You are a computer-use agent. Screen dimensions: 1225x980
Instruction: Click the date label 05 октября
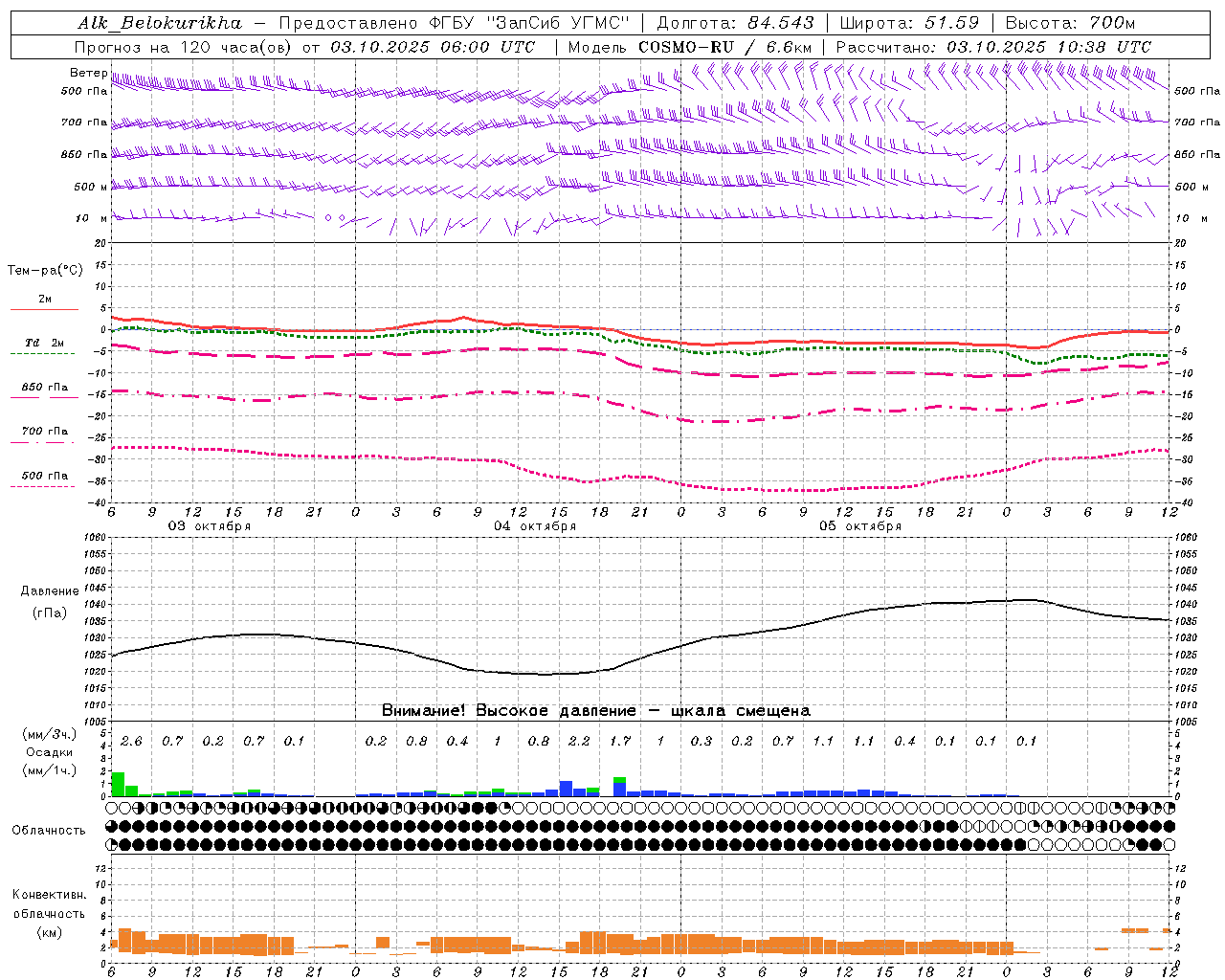coord(860,526)
